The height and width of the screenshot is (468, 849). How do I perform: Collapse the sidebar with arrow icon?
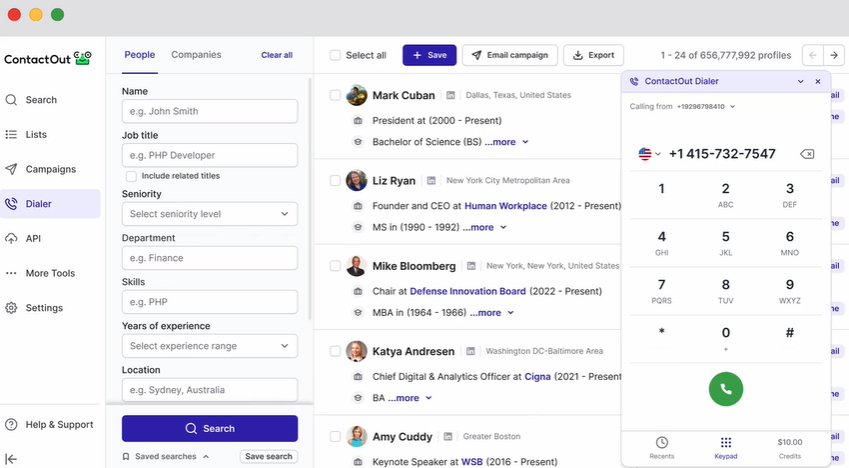point(11,459)
